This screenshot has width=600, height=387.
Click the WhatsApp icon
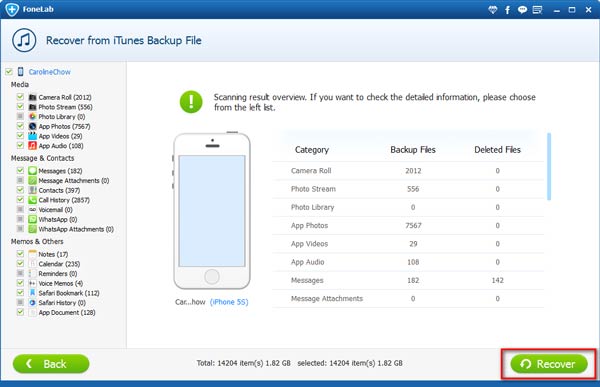coord(33,219)
